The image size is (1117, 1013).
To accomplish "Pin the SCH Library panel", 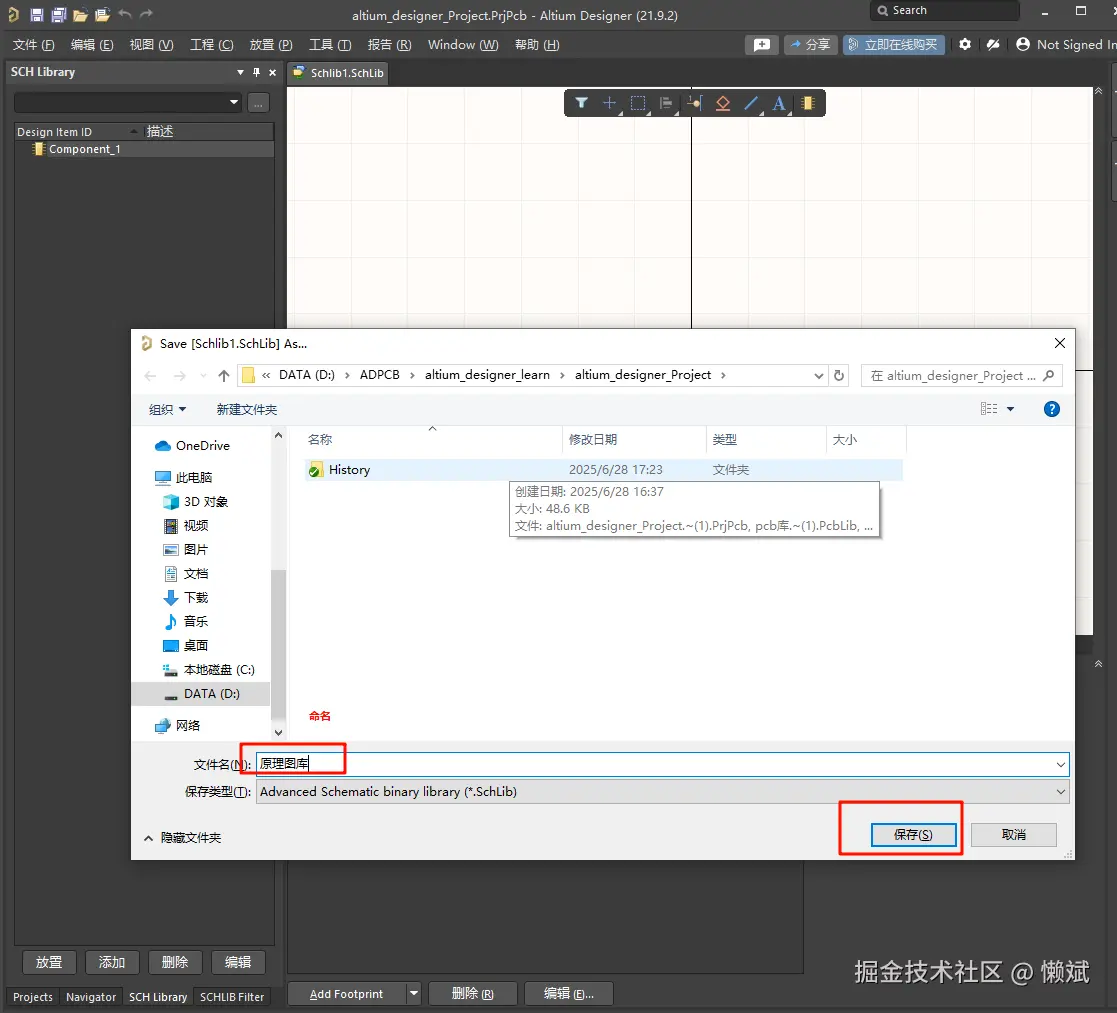I will [256, 72].
